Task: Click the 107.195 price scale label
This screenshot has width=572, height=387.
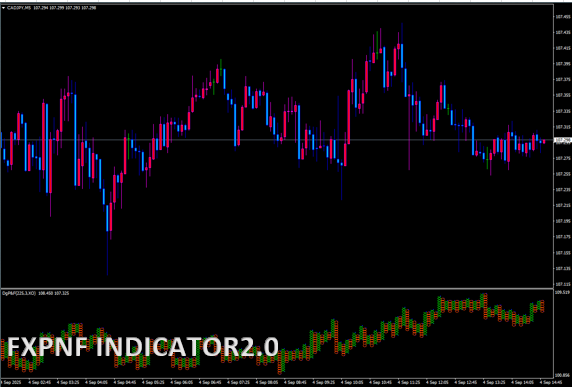Action: [562, 221]
